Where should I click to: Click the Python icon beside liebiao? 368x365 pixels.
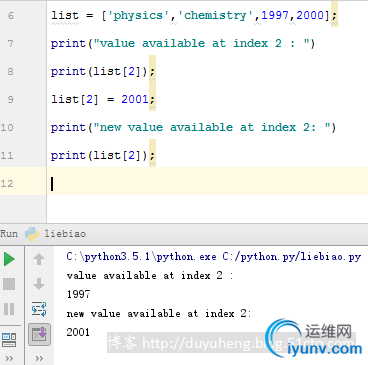(x=32, y=234)
